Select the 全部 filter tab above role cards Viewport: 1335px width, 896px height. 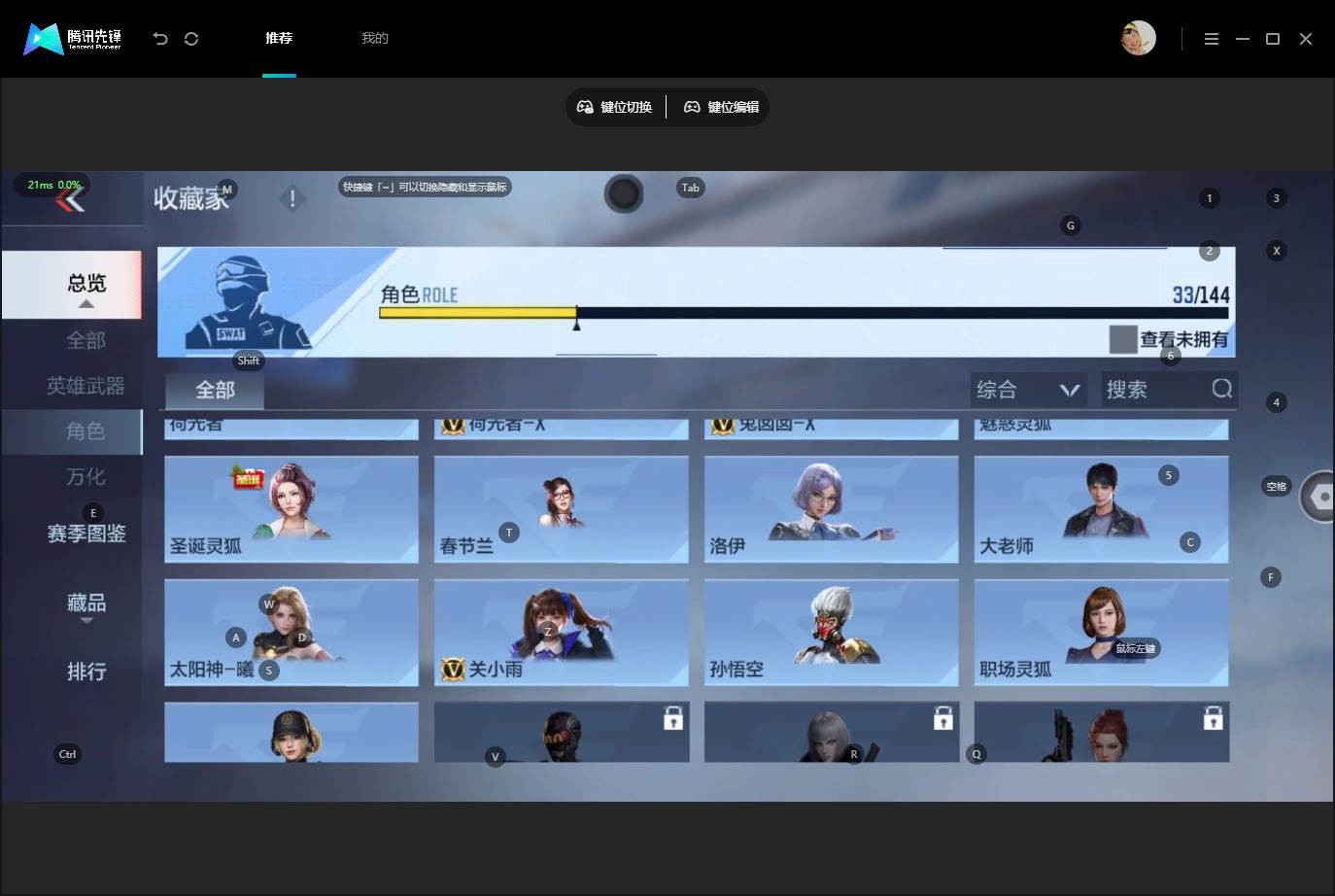point(215,390)
